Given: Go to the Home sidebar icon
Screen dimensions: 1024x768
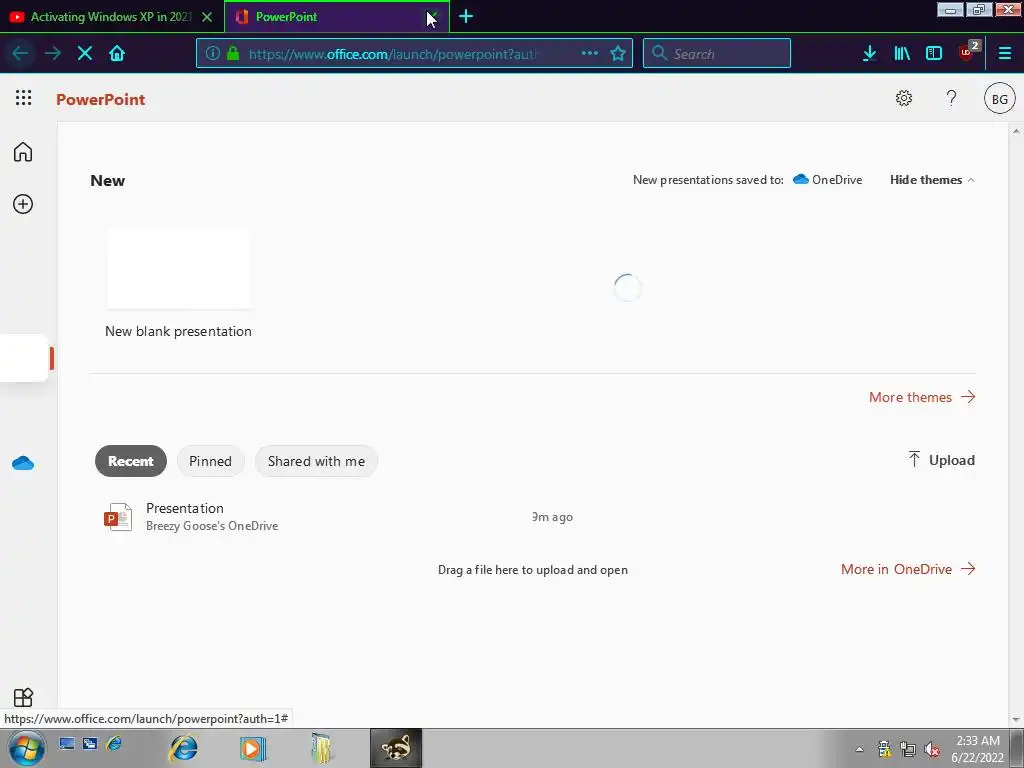Looking at the screenshot, I should [23, 152].
